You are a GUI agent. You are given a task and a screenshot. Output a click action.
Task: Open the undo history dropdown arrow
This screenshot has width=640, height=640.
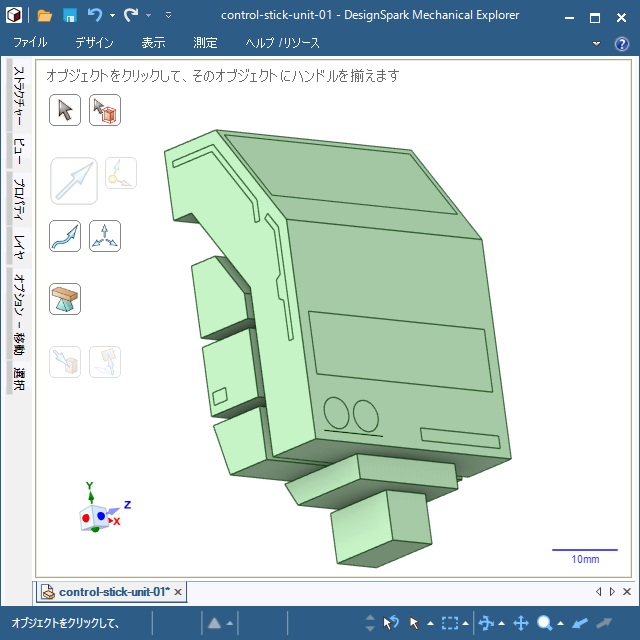111,16
